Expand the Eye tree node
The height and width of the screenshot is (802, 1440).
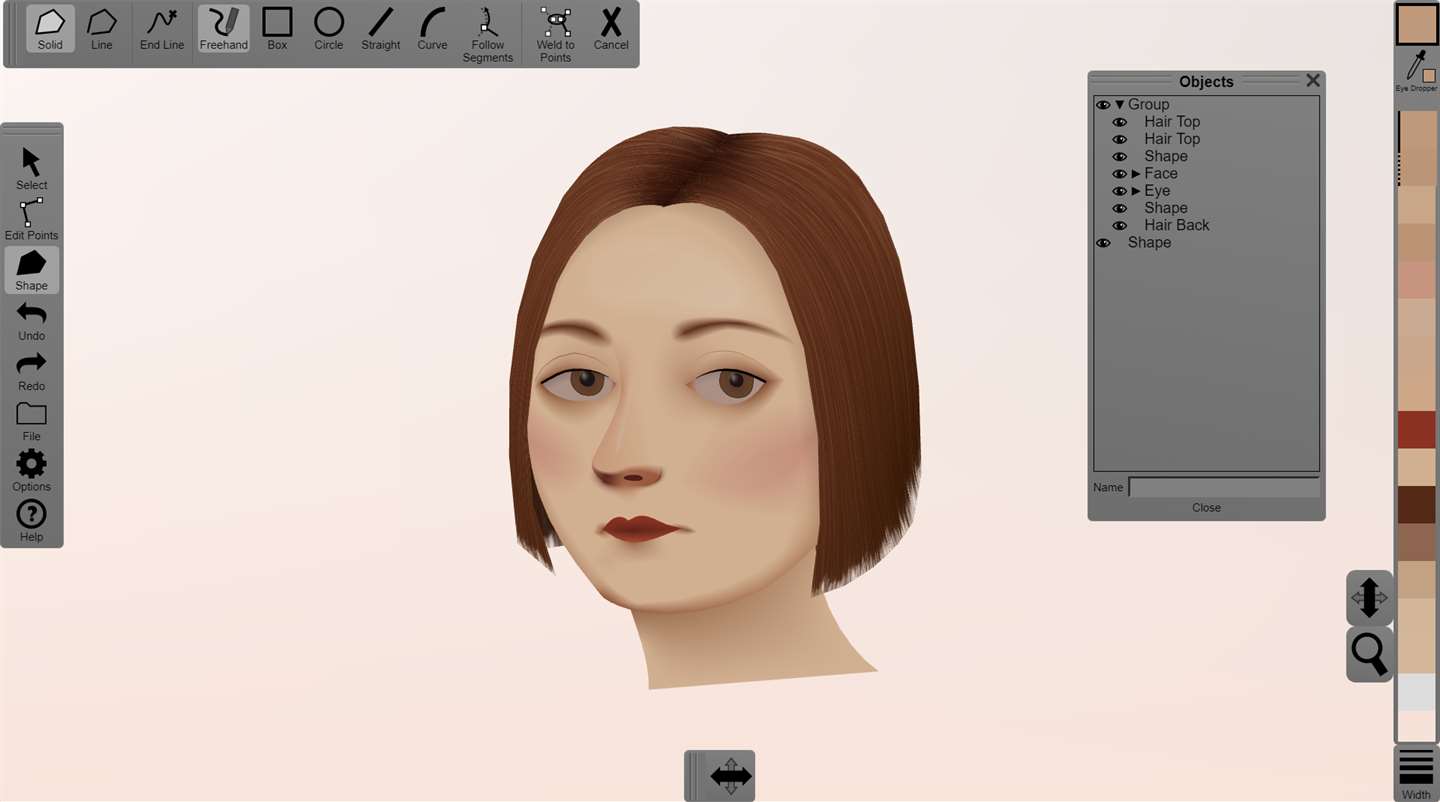click(1136, 191)
